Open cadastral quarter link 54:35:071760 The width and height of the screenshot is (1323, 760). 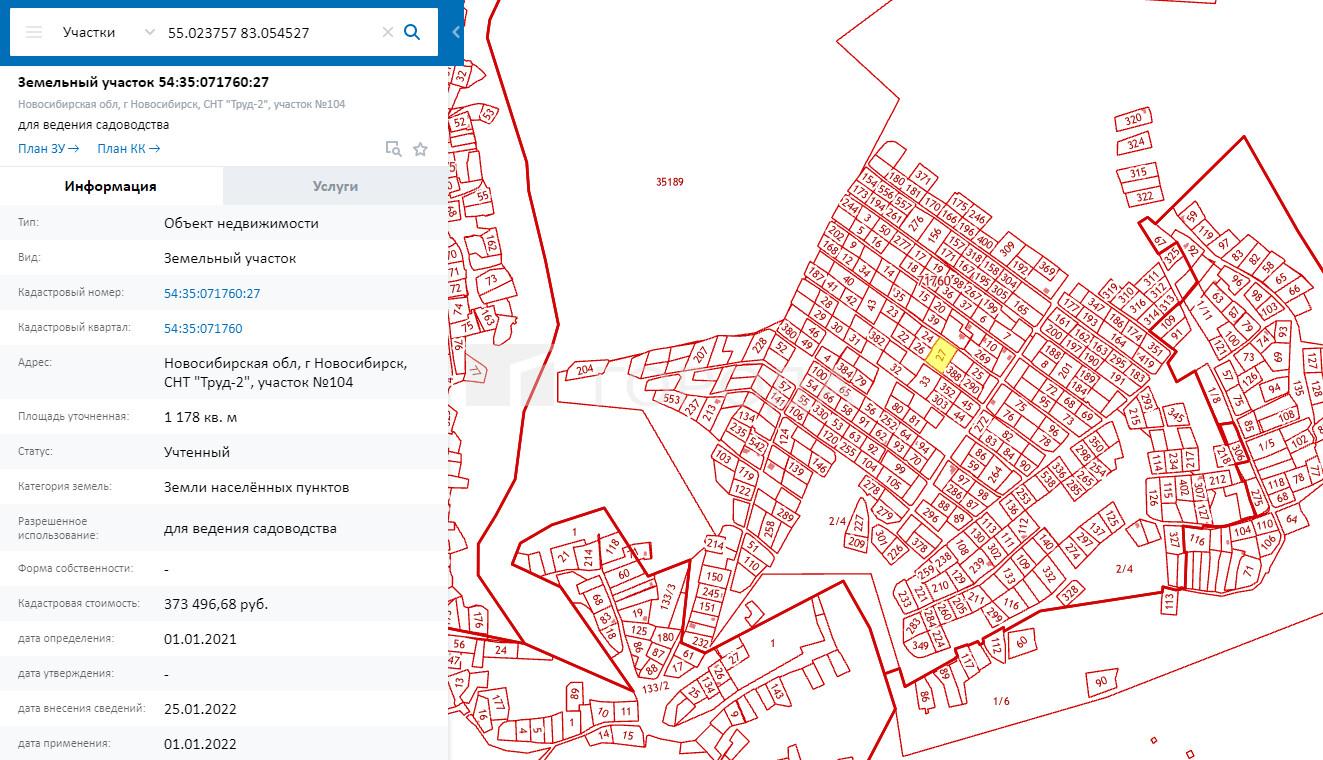tap(203, 328)
